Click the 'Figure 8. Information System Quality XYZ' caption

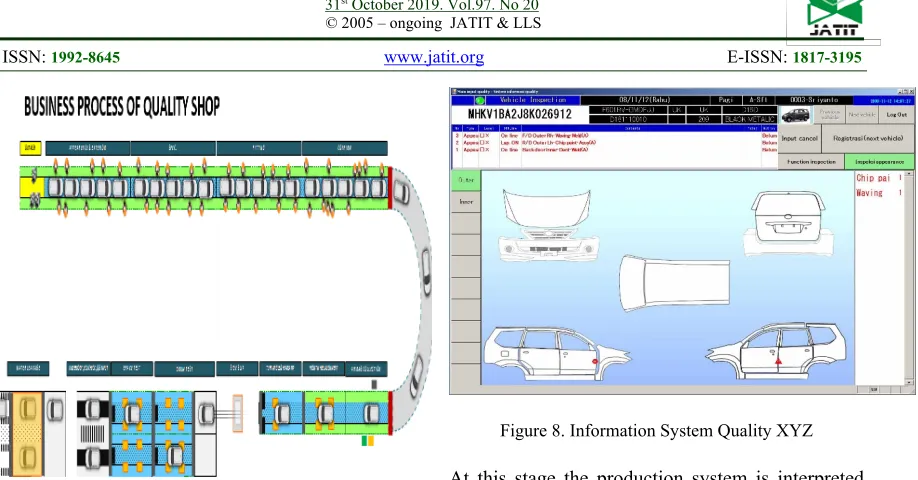pos(656,431)
